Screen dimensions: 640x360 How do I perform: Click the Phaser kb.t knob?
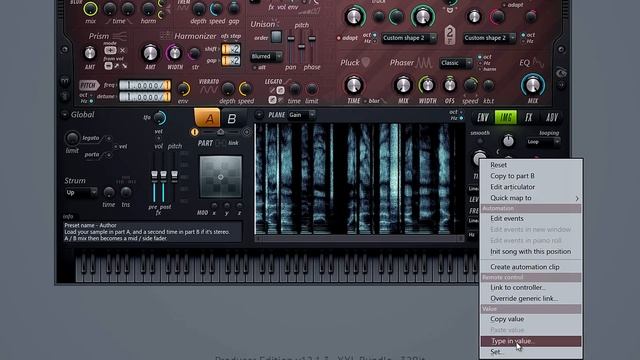pyautogui.click(x=488, y=85)
